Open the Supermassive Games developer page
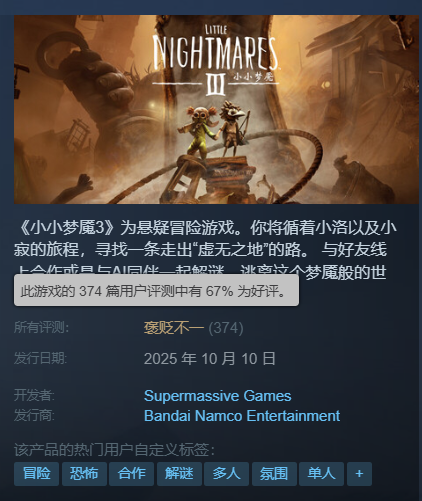This screenshot has width=422, height=501. [x=218, y=396]
